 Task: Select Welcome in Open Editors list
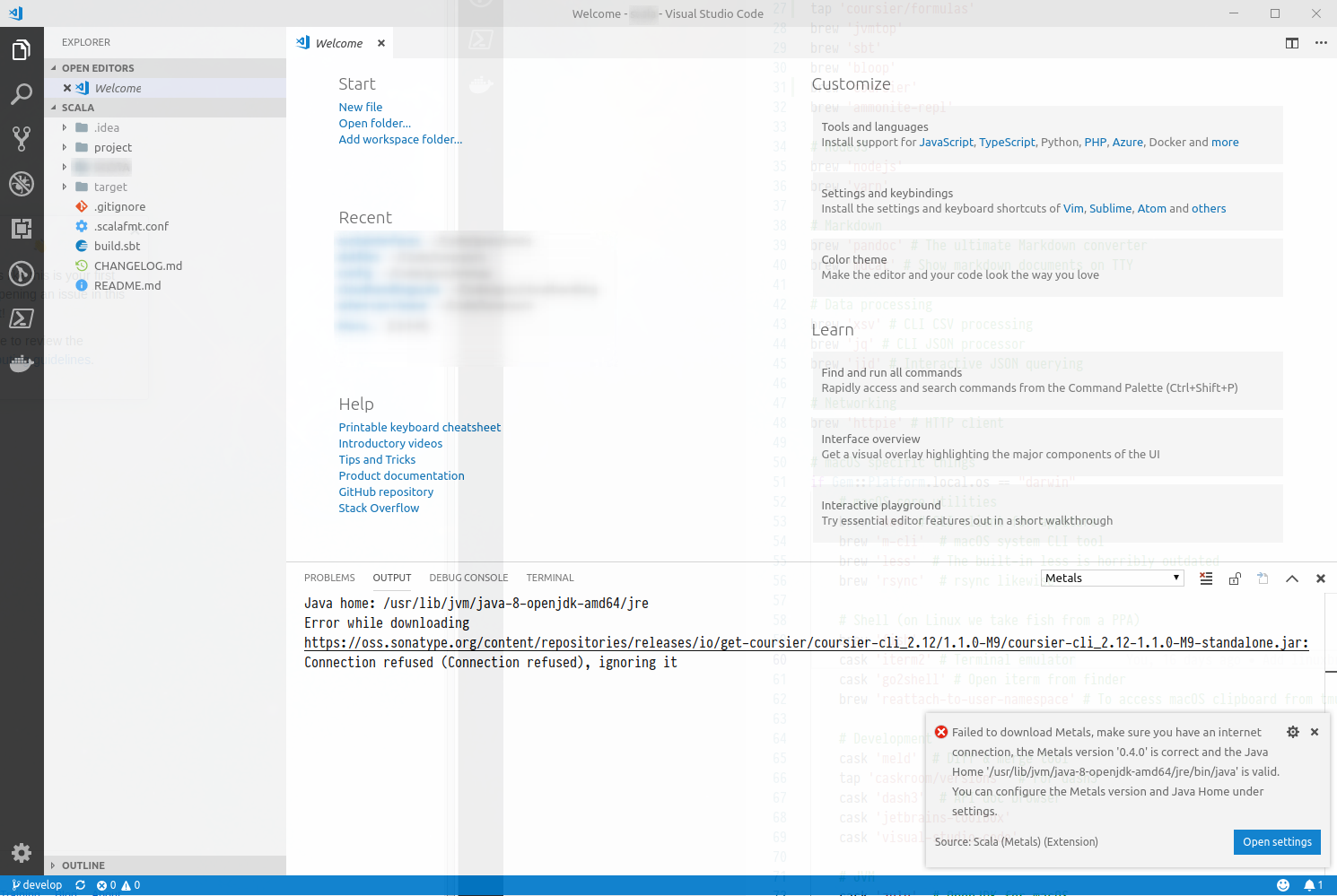pos(165,88)
